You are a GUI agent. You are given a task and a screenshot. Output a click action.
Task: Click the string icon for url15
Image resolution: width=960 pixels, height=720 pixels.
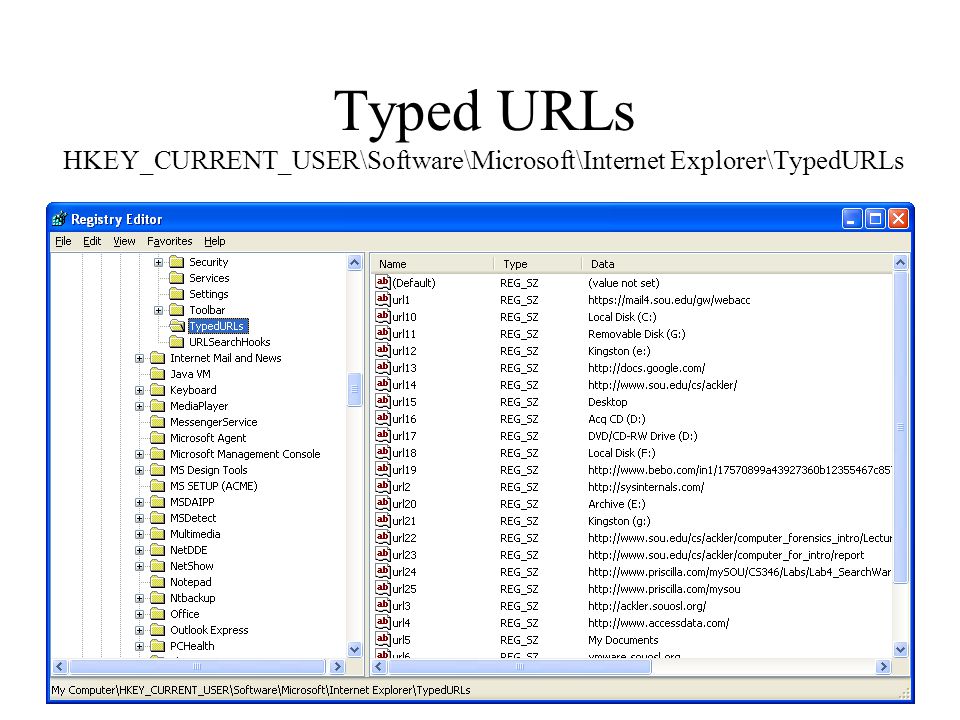383,402
